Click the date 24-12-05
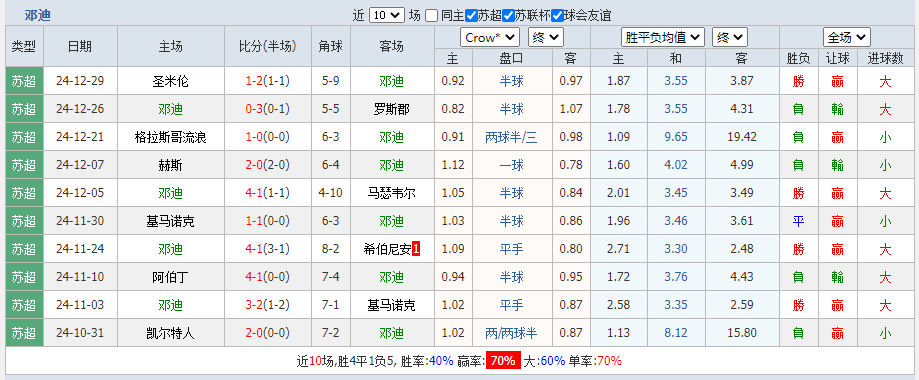This screenshot has height=380, width=919. tap(80, 193)
